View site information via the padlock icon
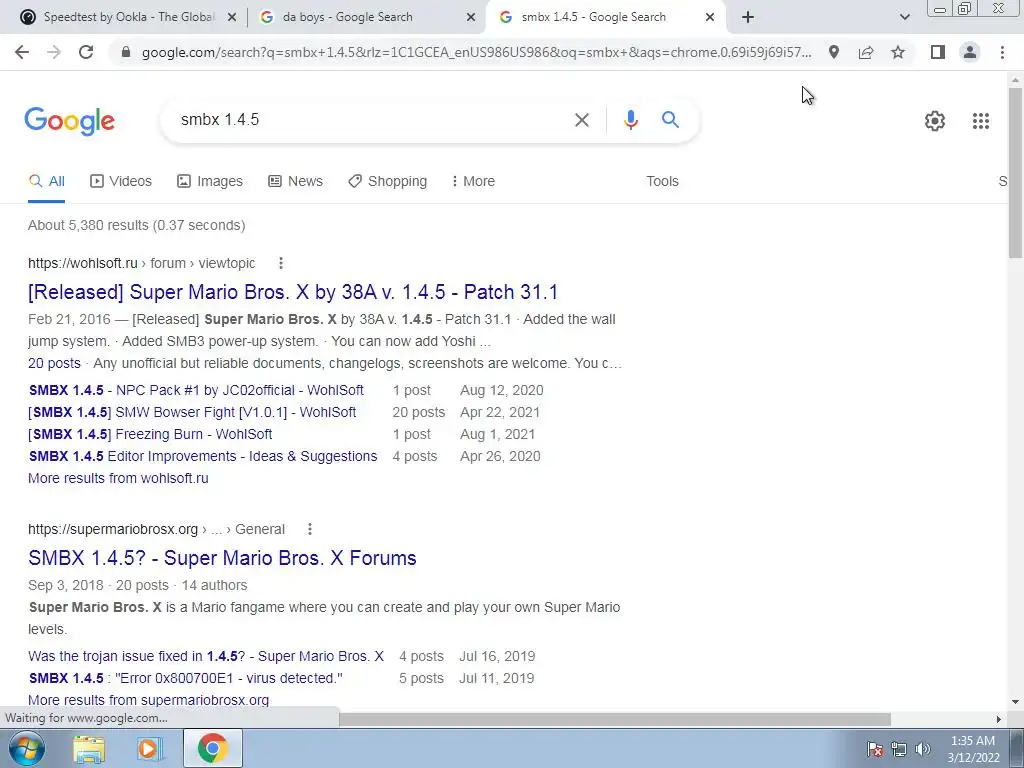The width and height of the screenshot is (1024, 768). (126, 52)
